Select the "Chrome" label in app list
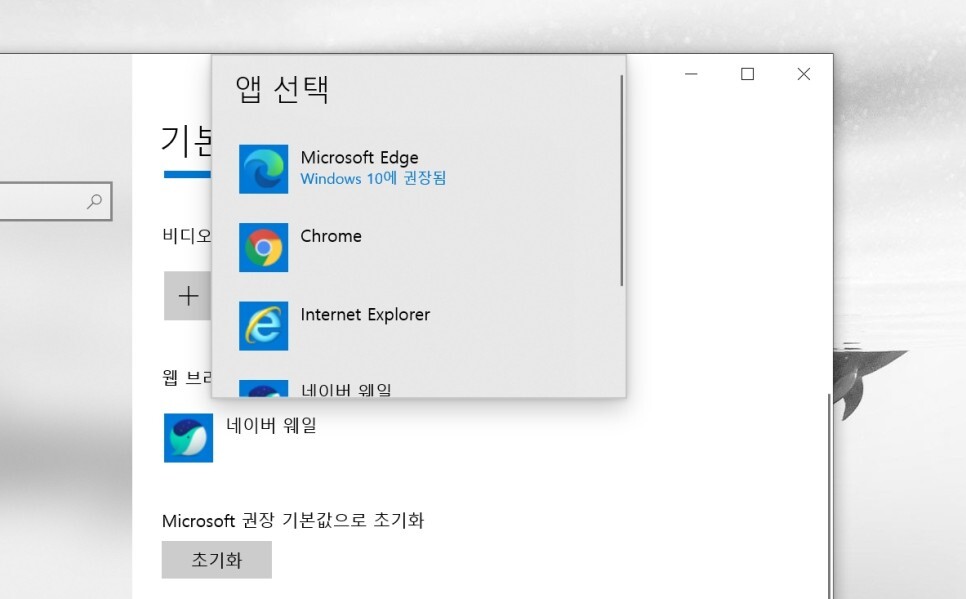 (x=331, y=236)
